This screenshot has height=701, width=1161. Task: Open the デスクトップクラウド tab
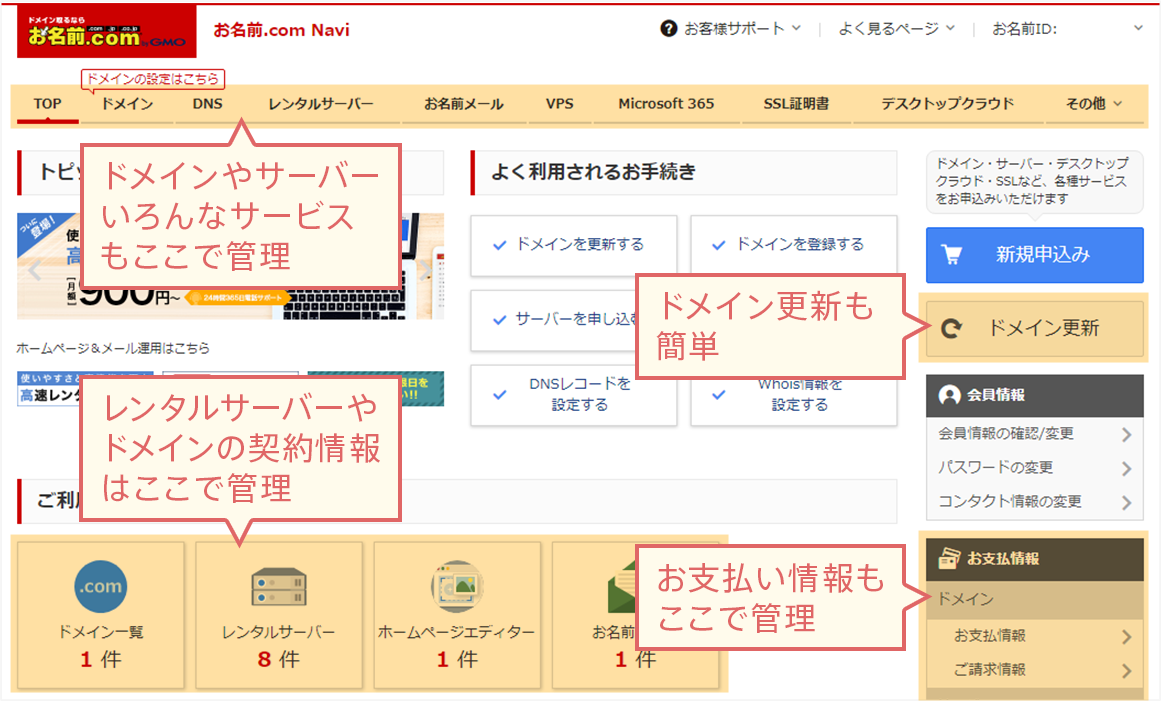coord(948,104)
